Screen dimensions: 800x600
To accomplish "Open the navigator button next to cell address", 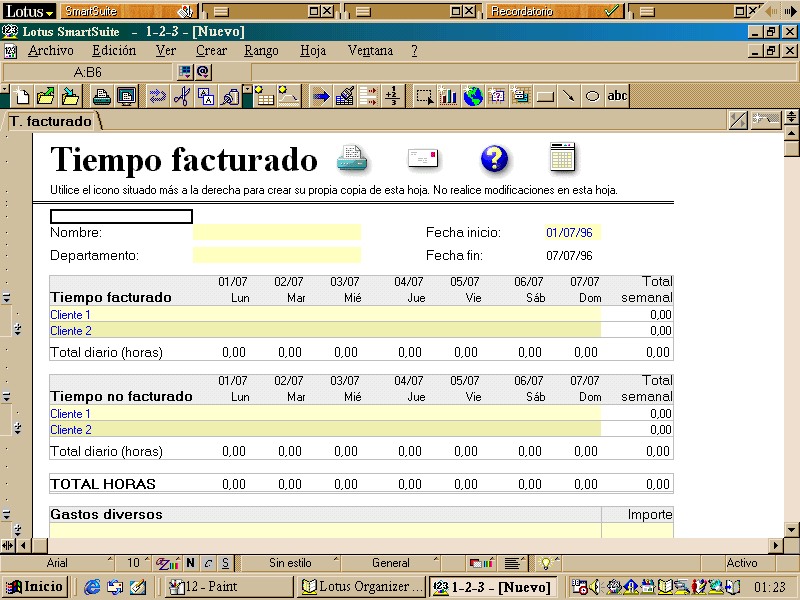I will 185,72.
